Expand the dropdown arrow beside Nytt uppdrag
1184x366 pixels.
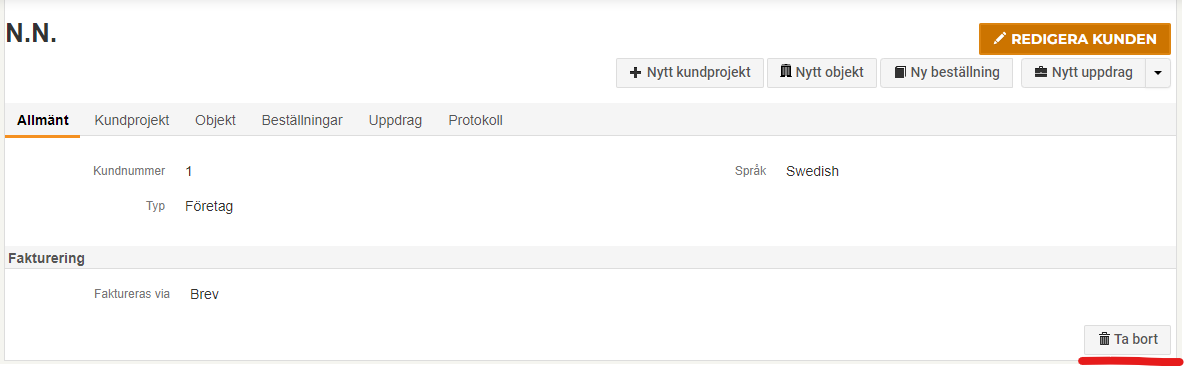coord(1158,73)
